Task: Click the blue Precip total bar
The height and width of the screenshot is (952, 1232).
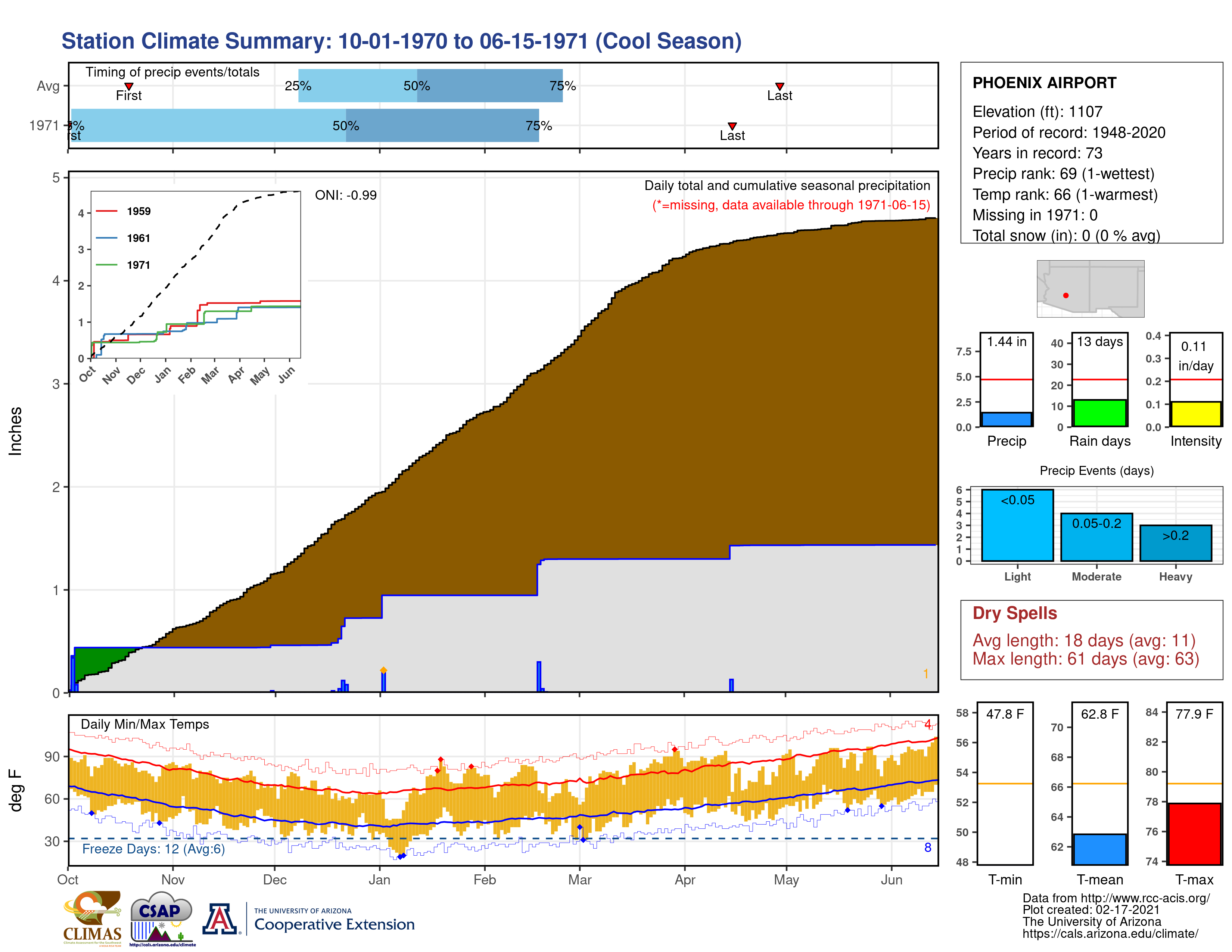Action: point(1007,420)
